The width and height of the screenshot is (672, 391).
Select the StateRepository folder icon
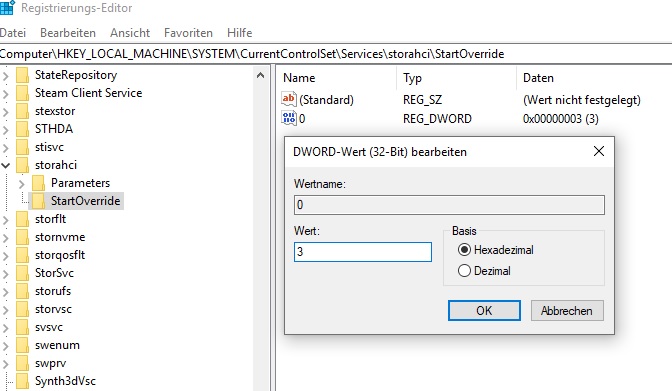(22, 75)
